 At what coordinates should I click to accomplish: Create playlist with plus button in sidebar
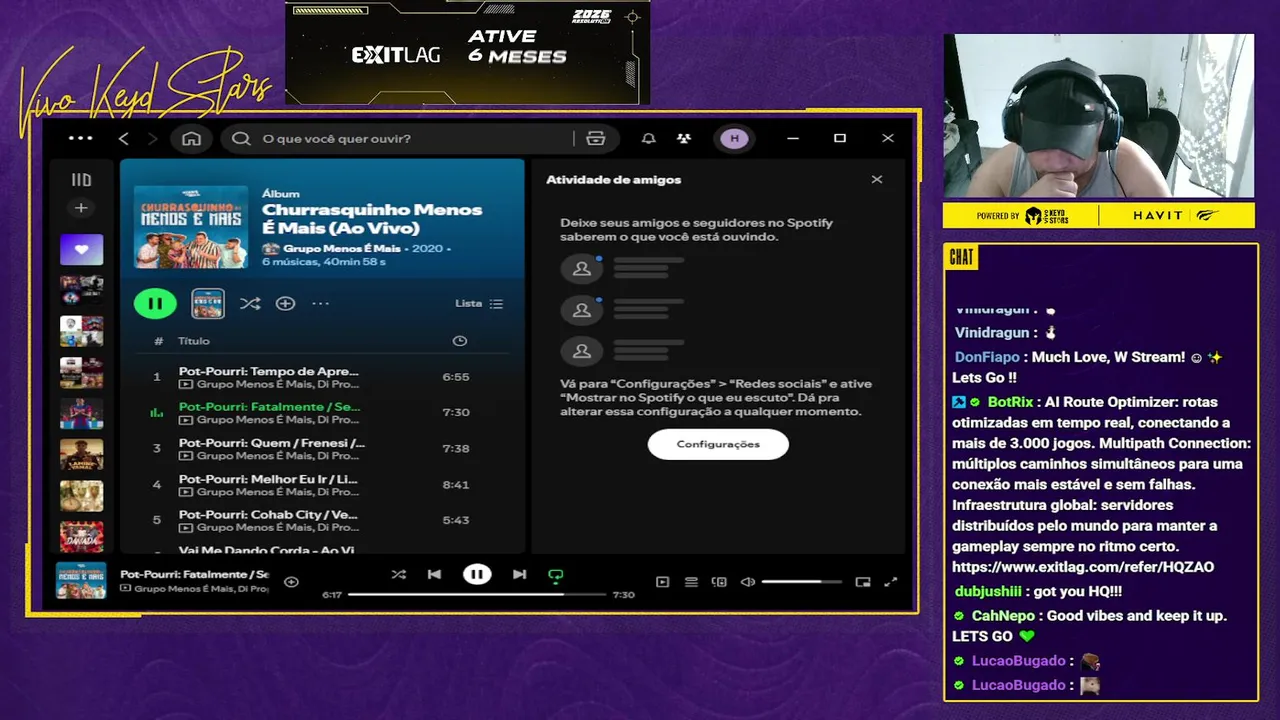[x=81, y=208]
